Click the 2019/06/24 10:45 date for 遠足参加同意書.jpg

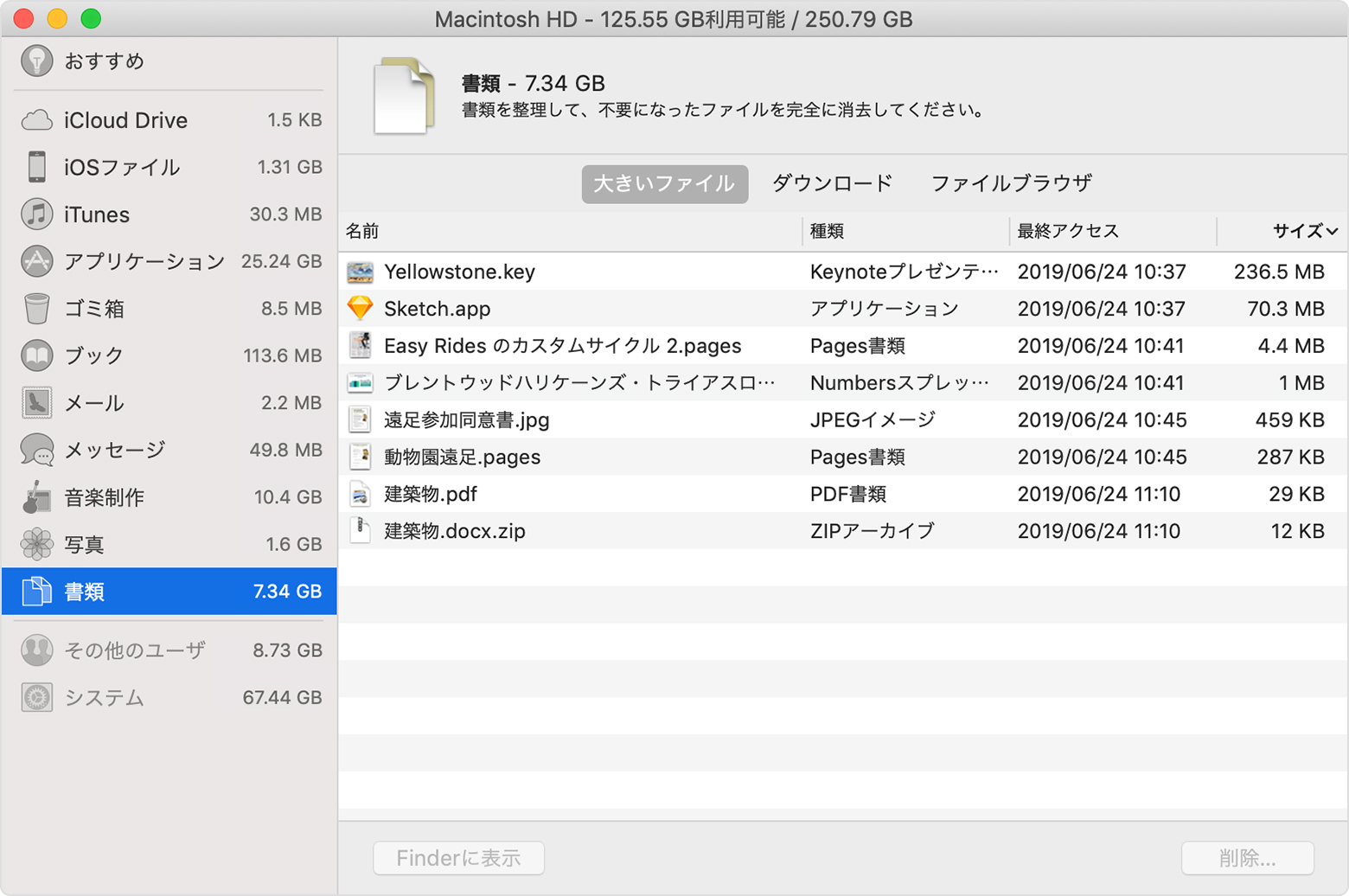1102,420
